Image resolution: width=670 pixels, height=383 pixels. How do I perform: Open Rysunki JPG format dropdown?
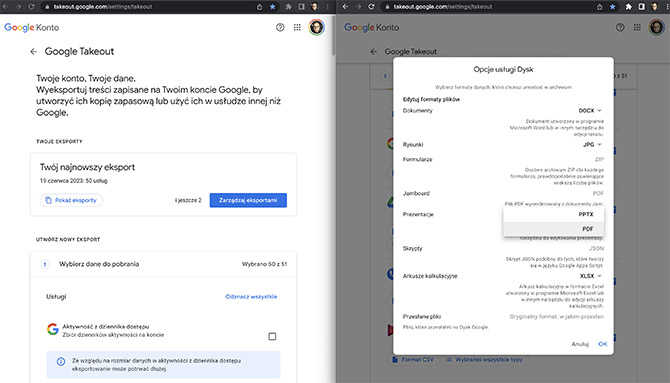point(592,145)
